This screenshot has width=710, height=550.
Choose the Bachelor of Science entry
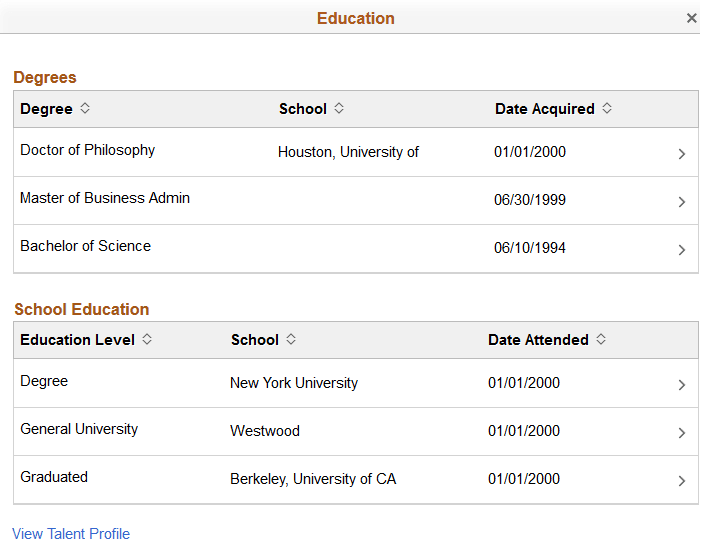(86, 246)
